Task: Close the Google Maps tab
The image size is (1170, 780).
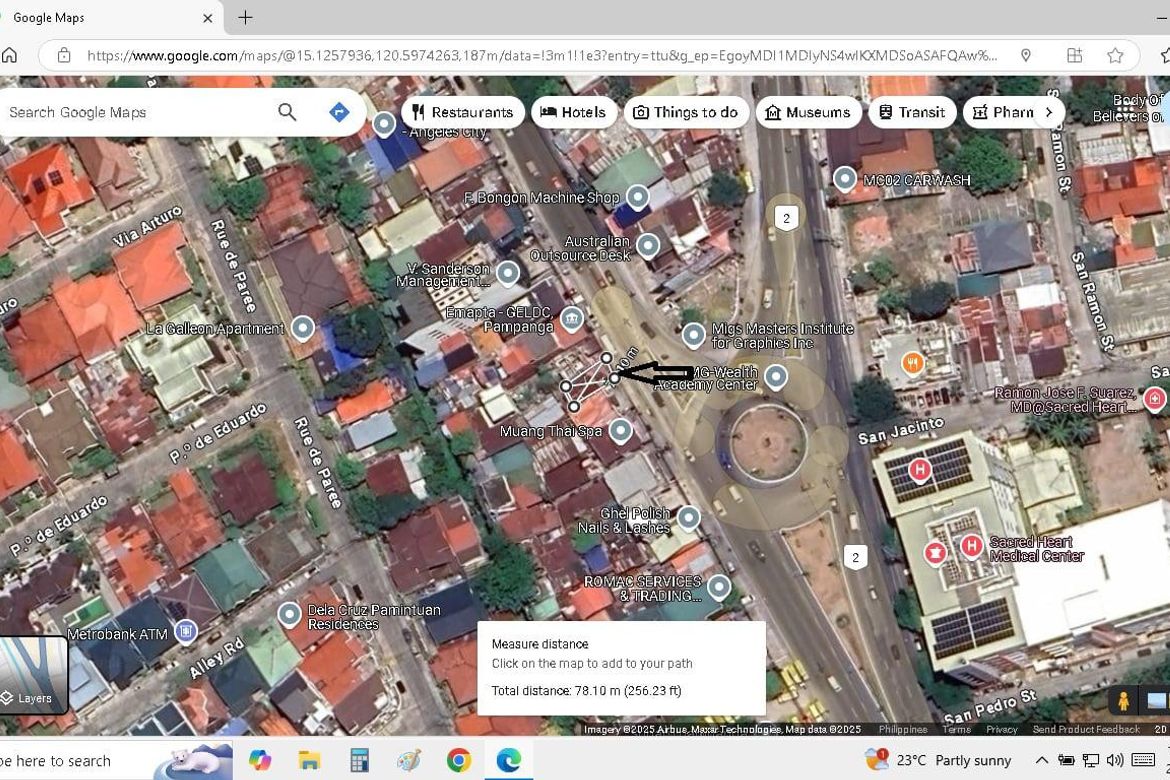Action: click(x=208, y=18)
